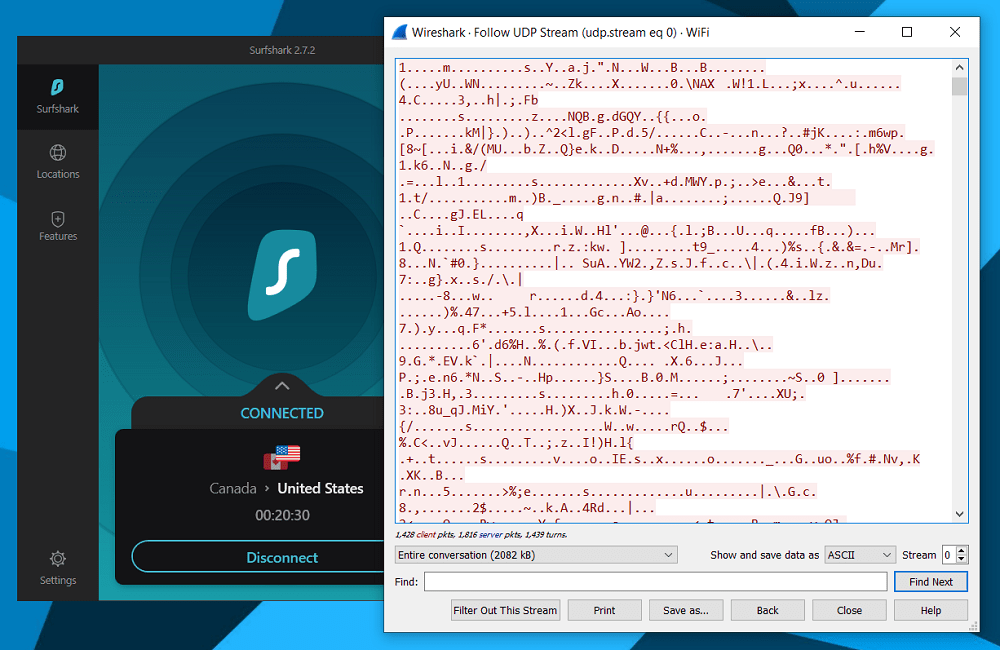Click the Find text input field
The image size is (1000, 650).
pos(656,582)
